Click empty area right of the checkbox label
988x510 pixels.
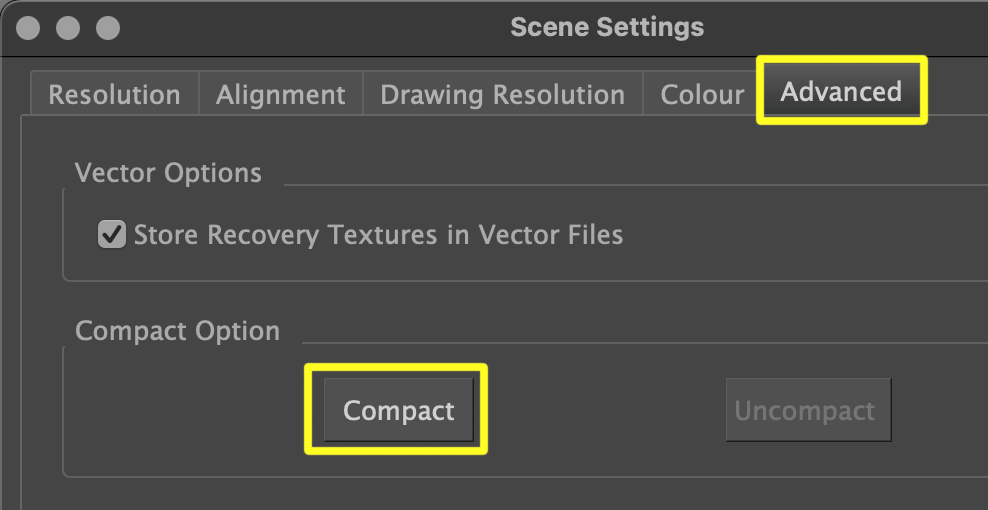(800, 235)
